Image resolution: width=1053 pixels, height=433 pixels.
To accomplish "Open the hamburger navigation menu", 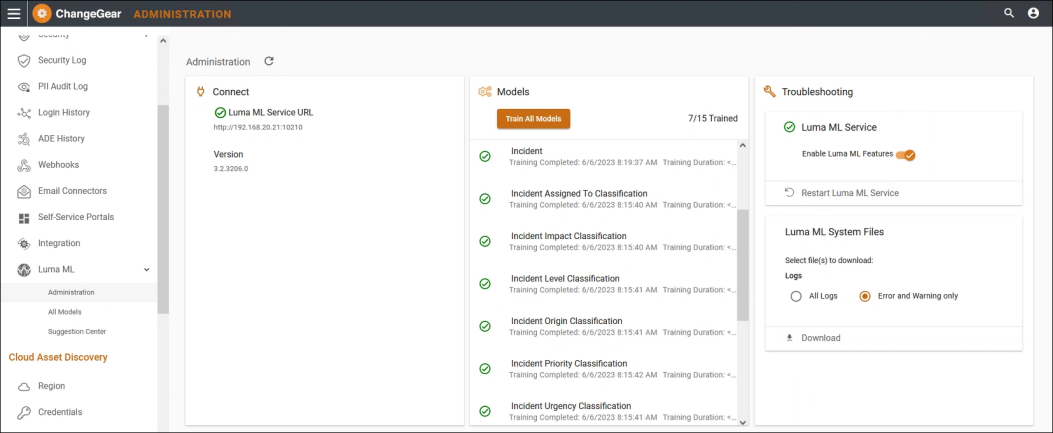I will (x=13, y=13).
